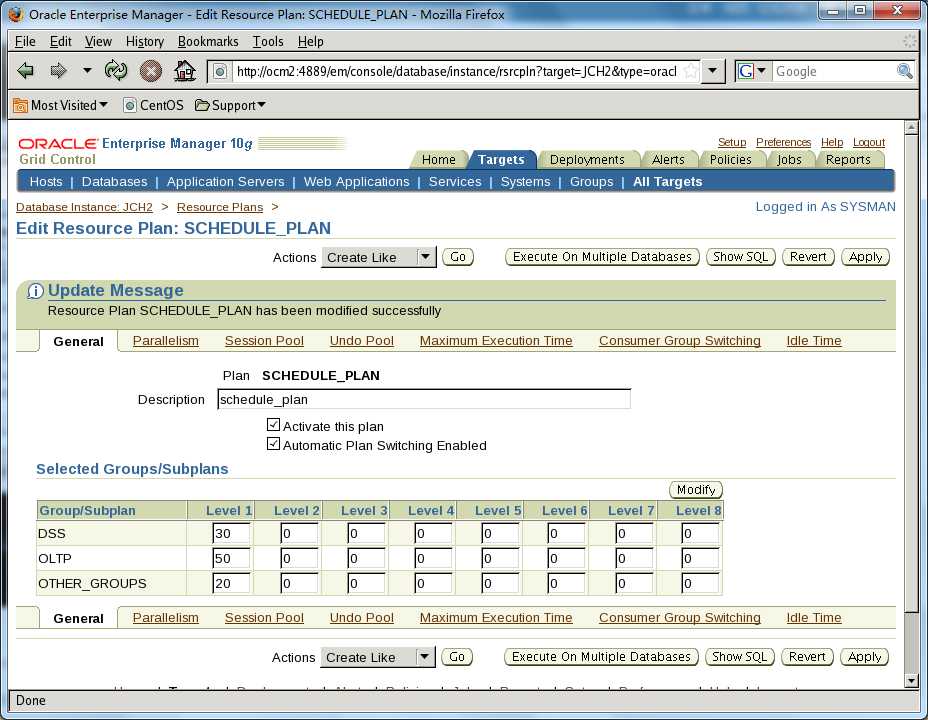Viewport: 928px width, 720px height.
Task: Click the Firefox icon in the title bar
Action: pyautogui.click(x=16, y=14)
